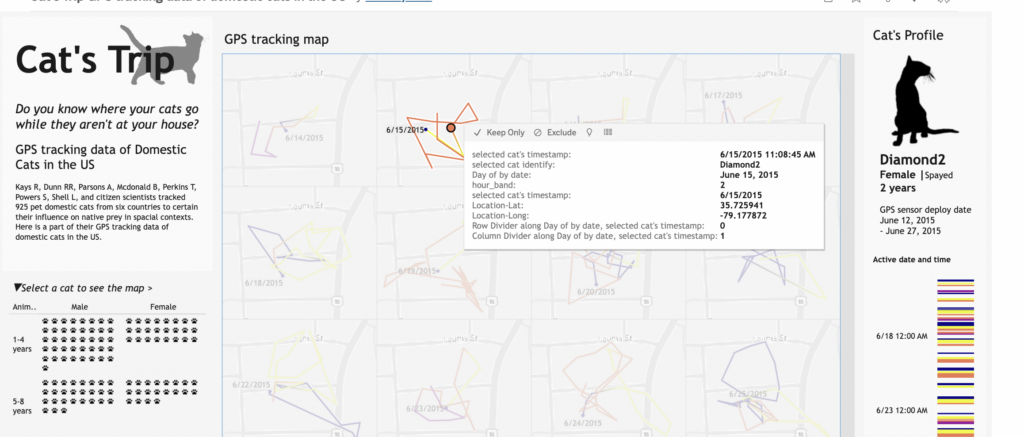Click the 6/17/2015 date label on map

(x=724, y=95)
